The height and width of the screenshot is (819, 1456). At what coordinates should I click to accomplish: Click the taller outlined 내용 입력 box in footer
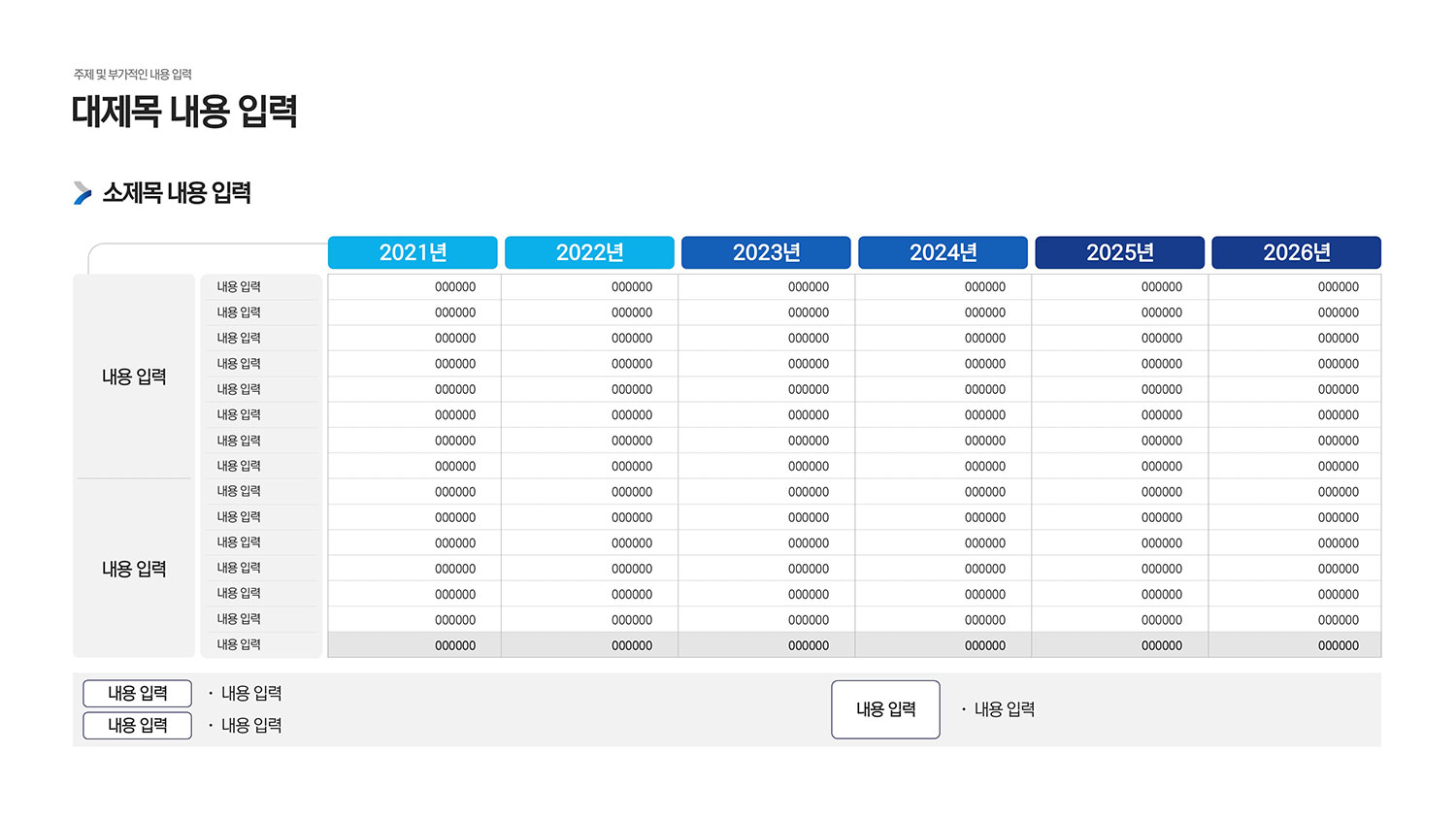[x=885, y=709]
